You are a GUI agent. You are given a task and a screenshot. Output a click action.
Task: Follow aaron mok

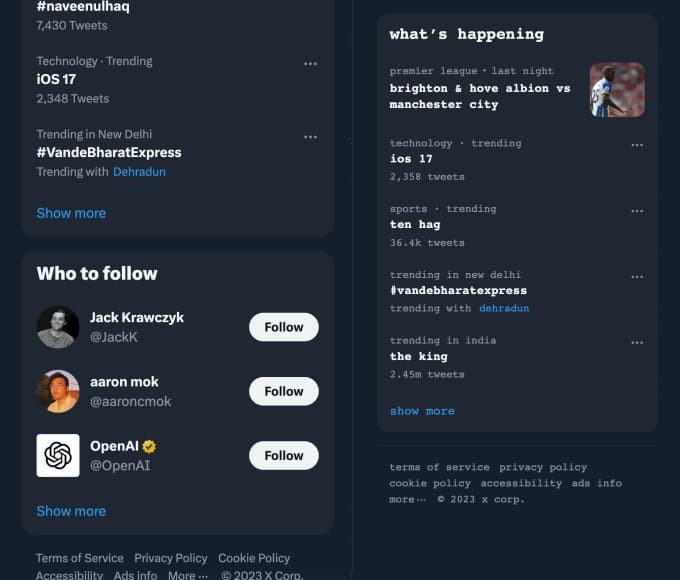point(283,391)
